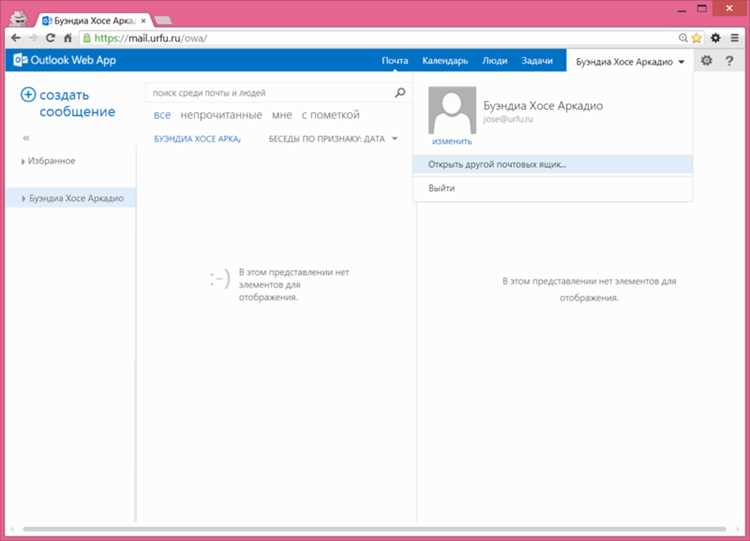The image size is (750, 541).
Task: Open the help question mark icon
Action: [729, 61]
